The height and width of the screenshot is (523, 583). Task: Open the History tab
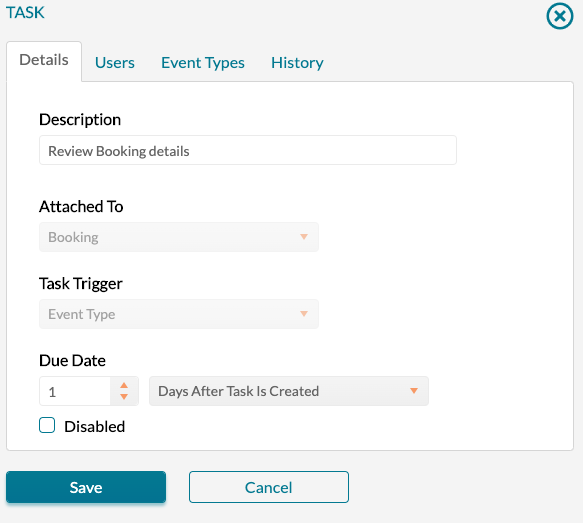[x=297, y=62]
